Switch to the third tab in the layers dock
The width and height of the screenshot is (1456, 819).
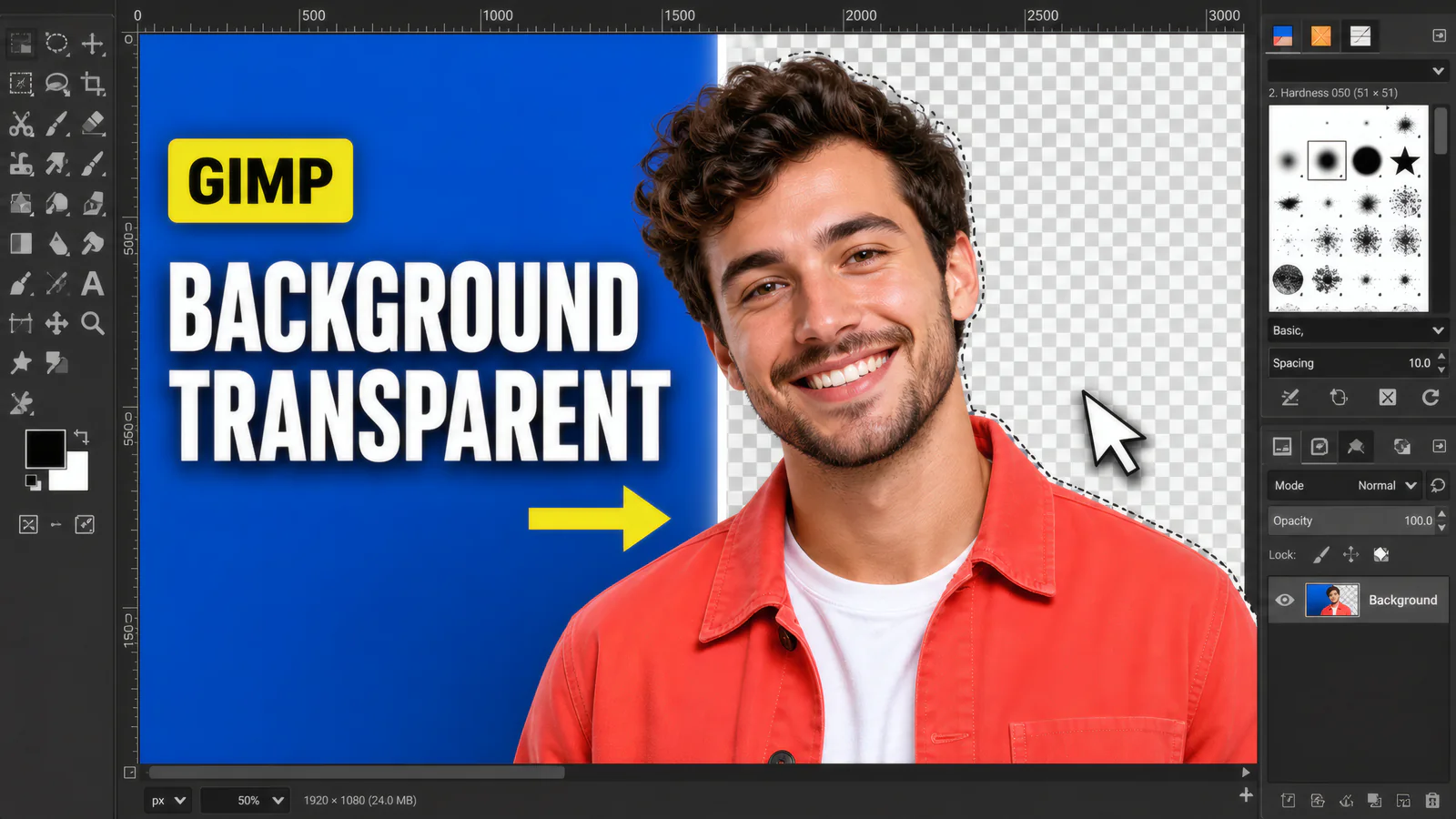(1356, 446)
